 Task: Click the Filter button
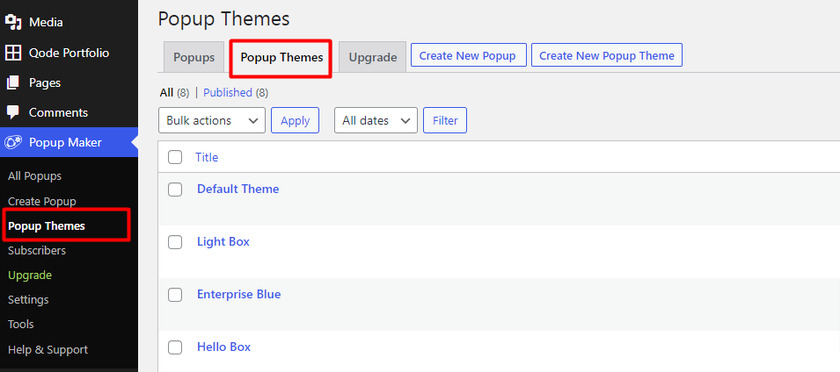(x=445, y=121)
